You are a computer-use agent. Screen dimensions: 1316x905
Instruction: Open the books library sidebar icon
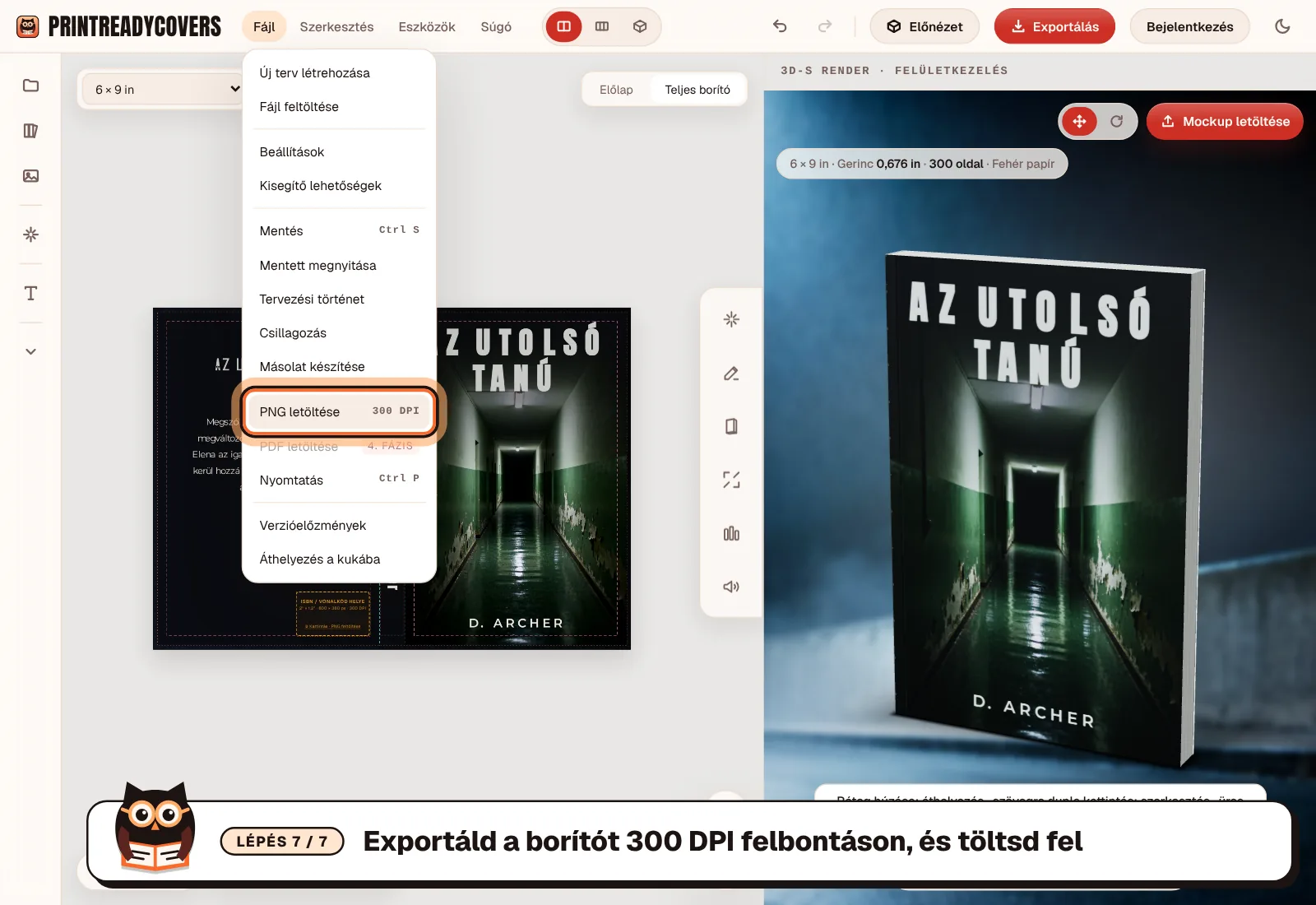30,131
